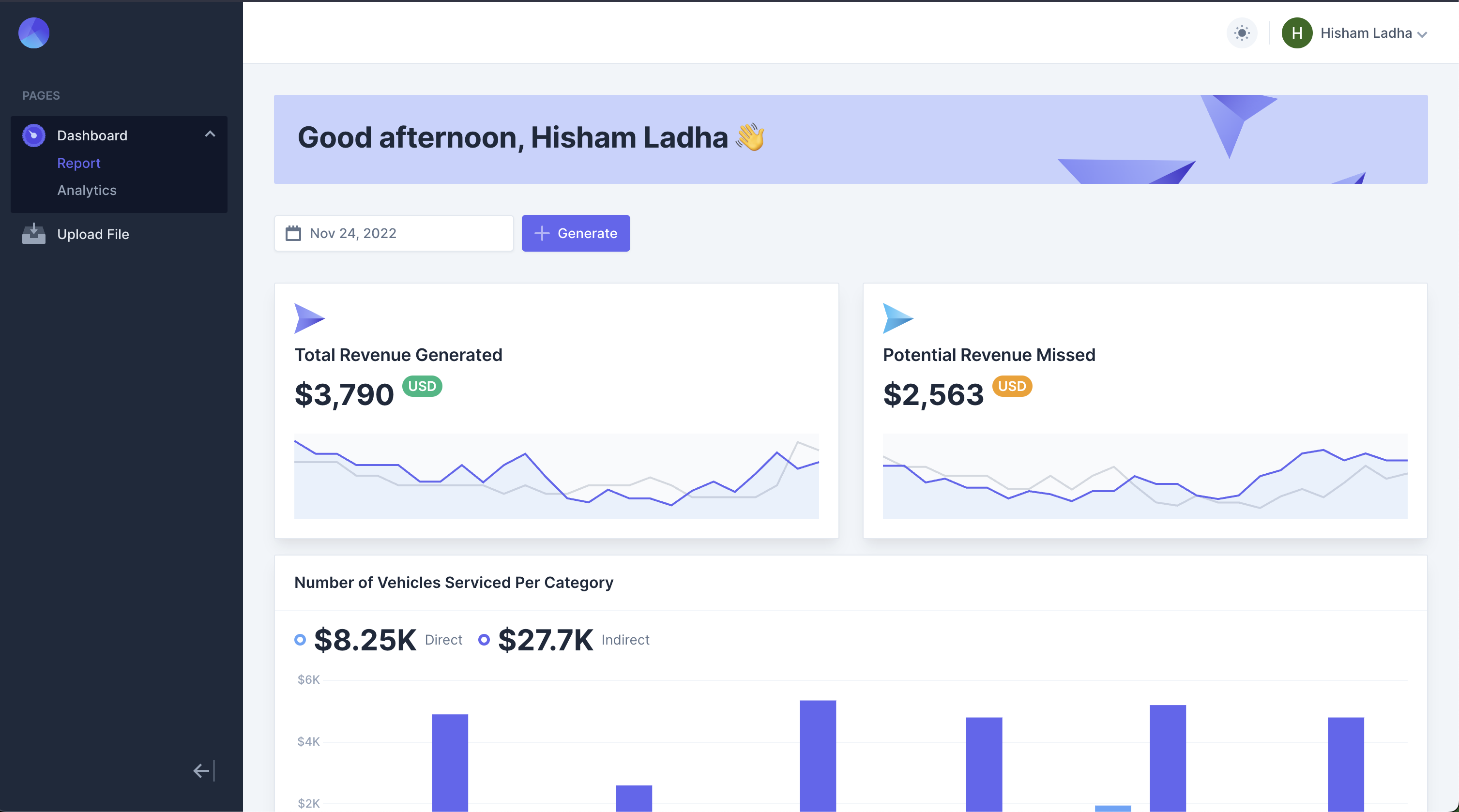Click the app logo in sidebar

pyautogui.click(x=33, y=33)
